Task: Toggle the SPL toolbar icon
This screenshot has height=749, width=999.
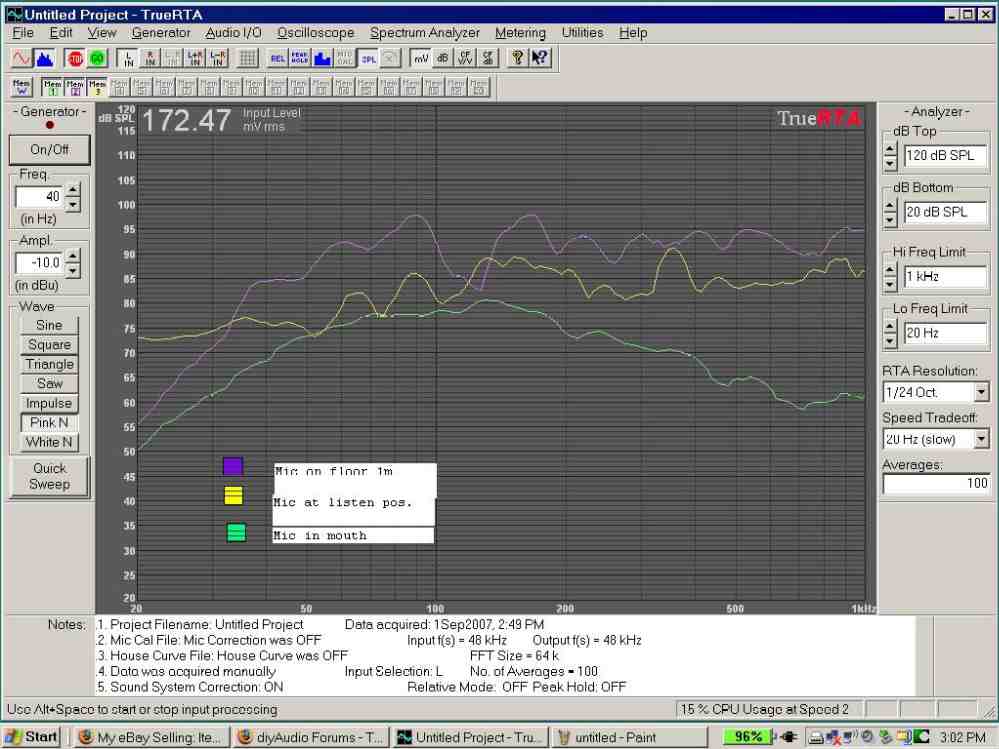Action: (368, 59)
